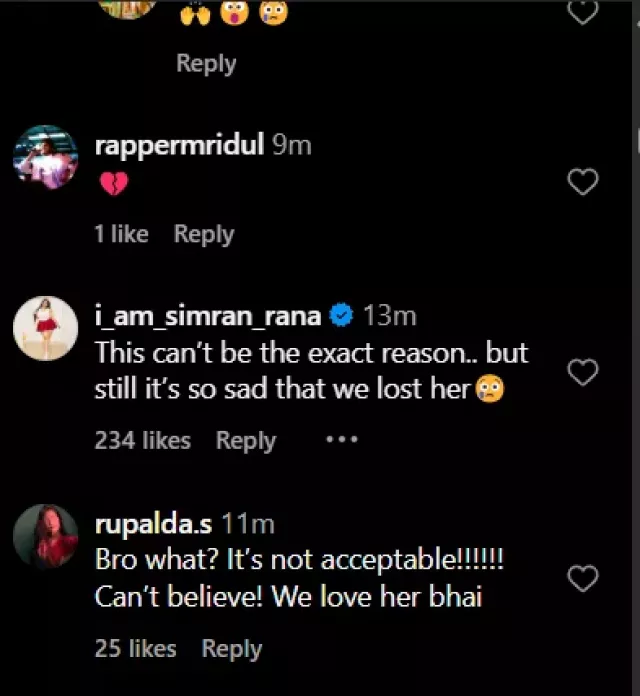This screenshot has height=696, width=640.
Task: Reply to rupalda.s's comment
Action: tap(232, 648)
